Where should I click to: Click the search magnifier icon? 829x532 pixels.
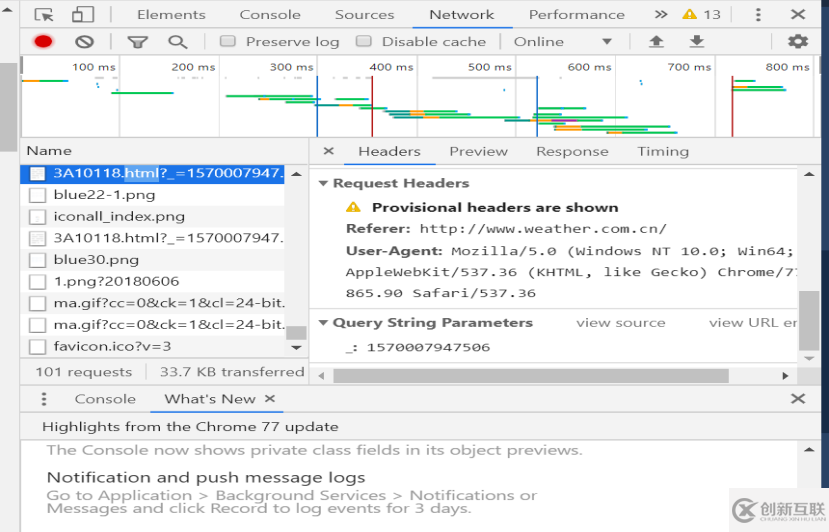(x=177, y=42)
